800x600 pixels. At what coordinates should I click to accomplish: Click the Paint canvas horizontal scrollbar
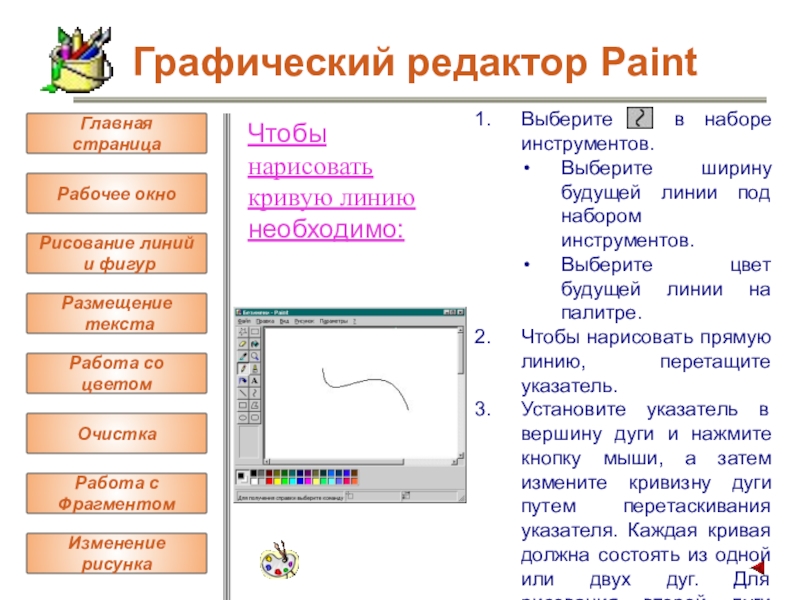point(361,461)
